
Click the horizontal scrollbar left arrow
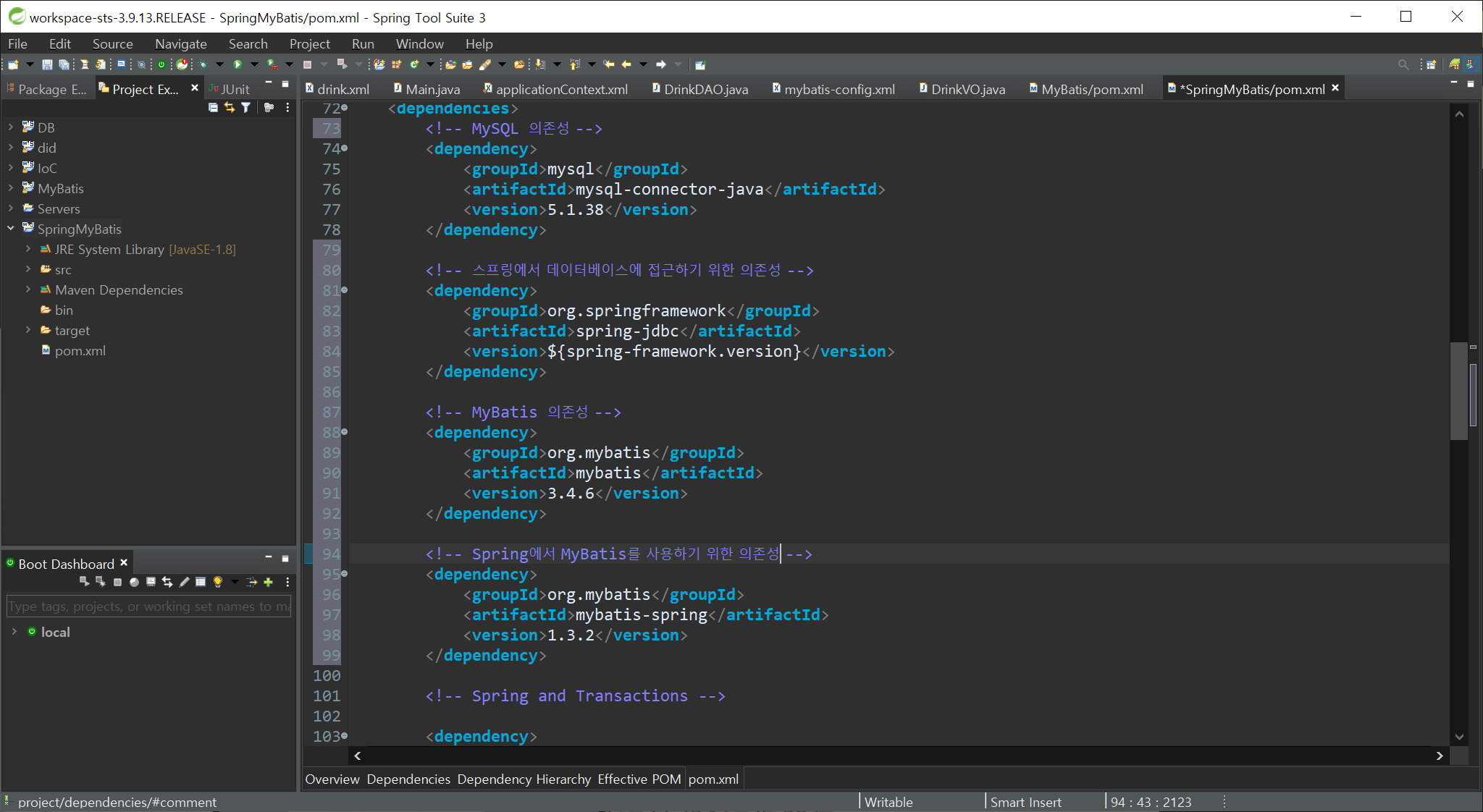pos(357,756)
